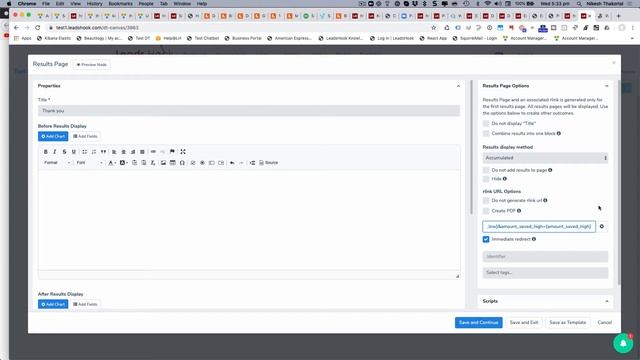Enable Combine results into one block

click(x=486, y=133)
